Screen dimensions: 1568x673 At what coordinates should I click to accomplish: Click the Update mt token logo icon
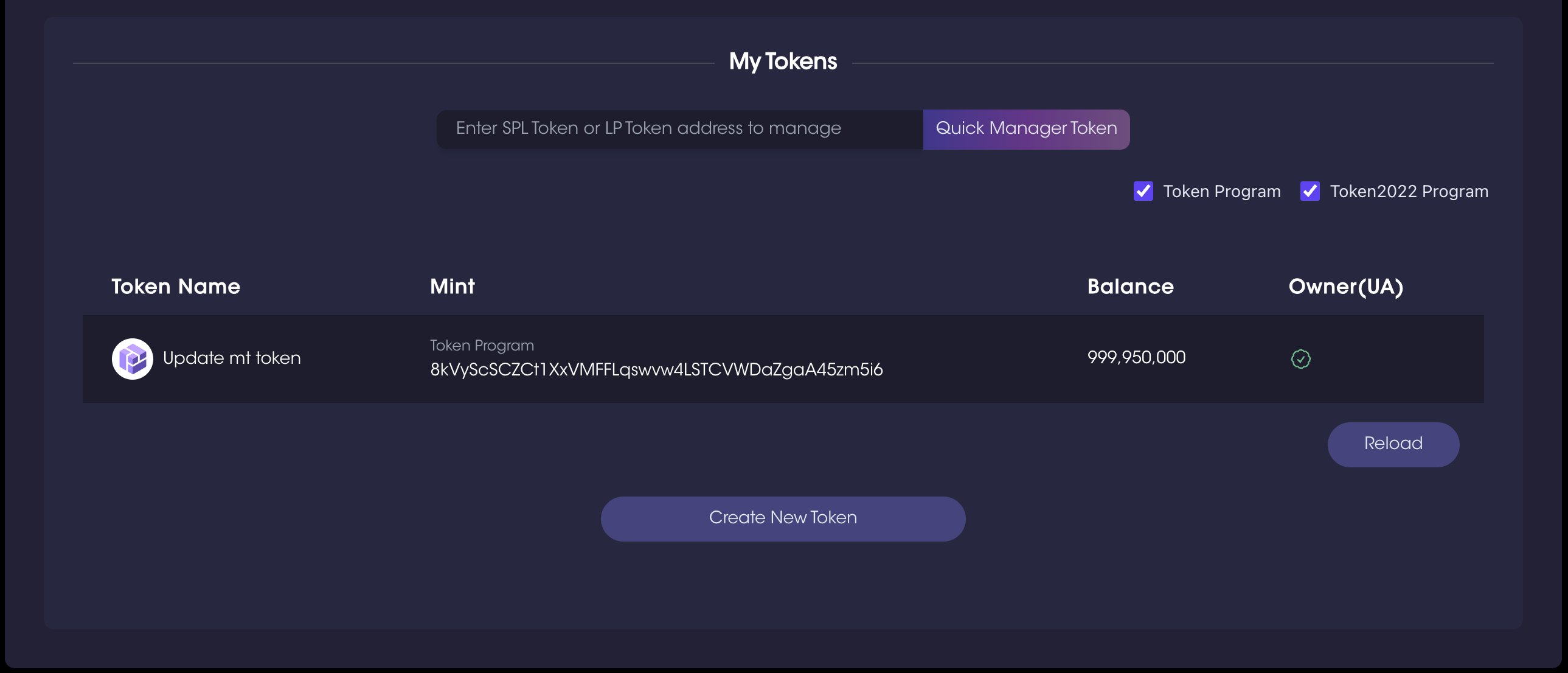pyautogui.click(x=132, y=359)
